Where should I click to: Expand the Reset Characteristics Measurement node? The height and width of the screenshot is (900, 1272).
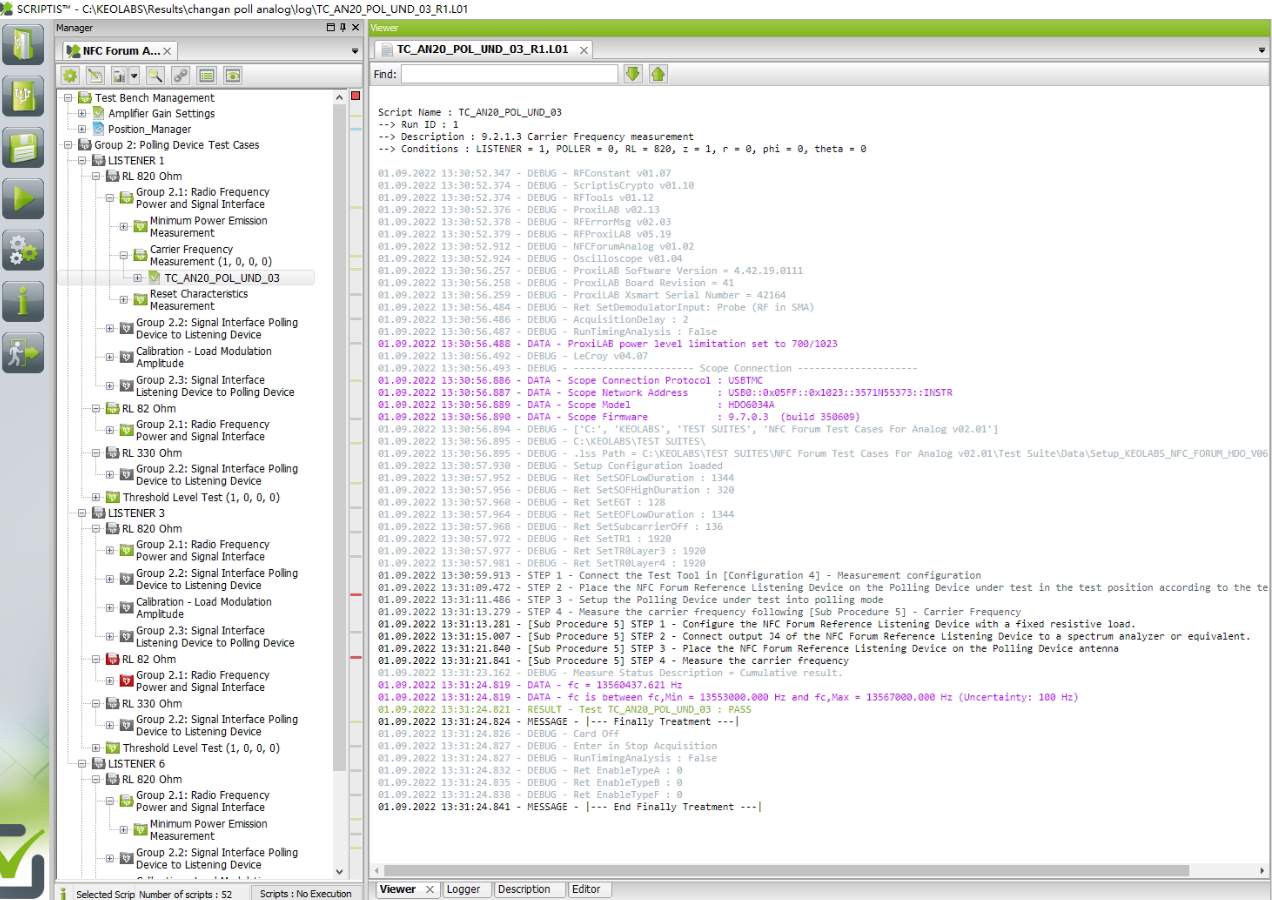(x=124, y=300)
